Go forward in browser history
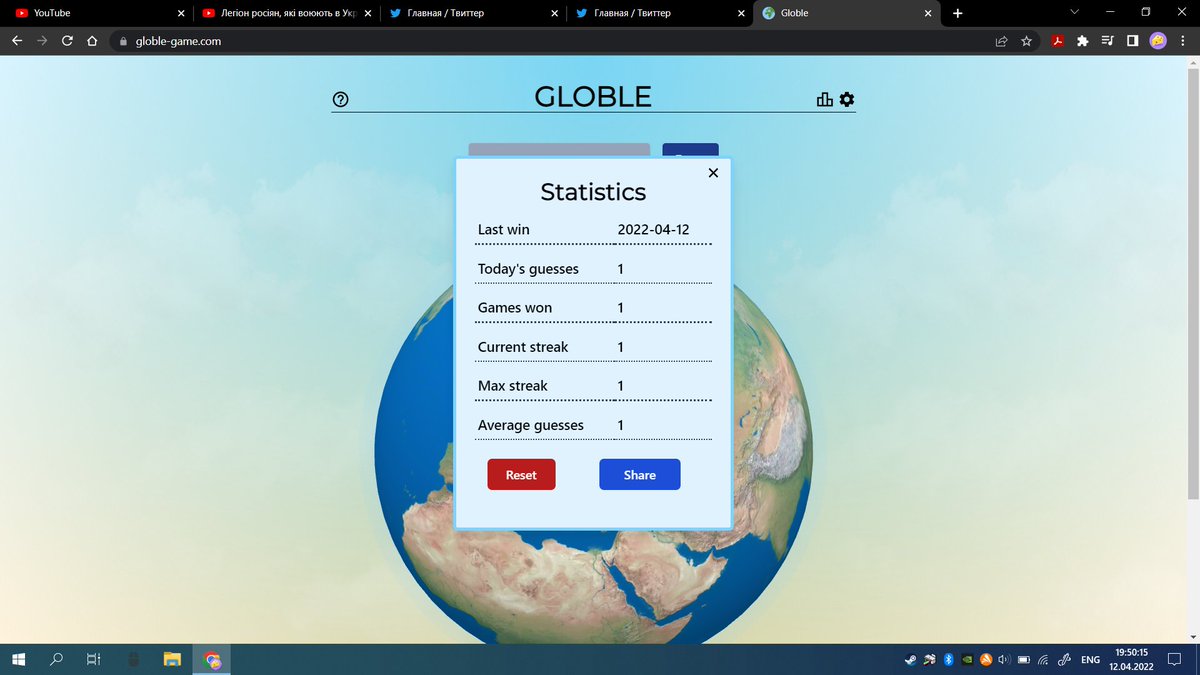This screenshot has height=675, width=1200. point(42,41)
